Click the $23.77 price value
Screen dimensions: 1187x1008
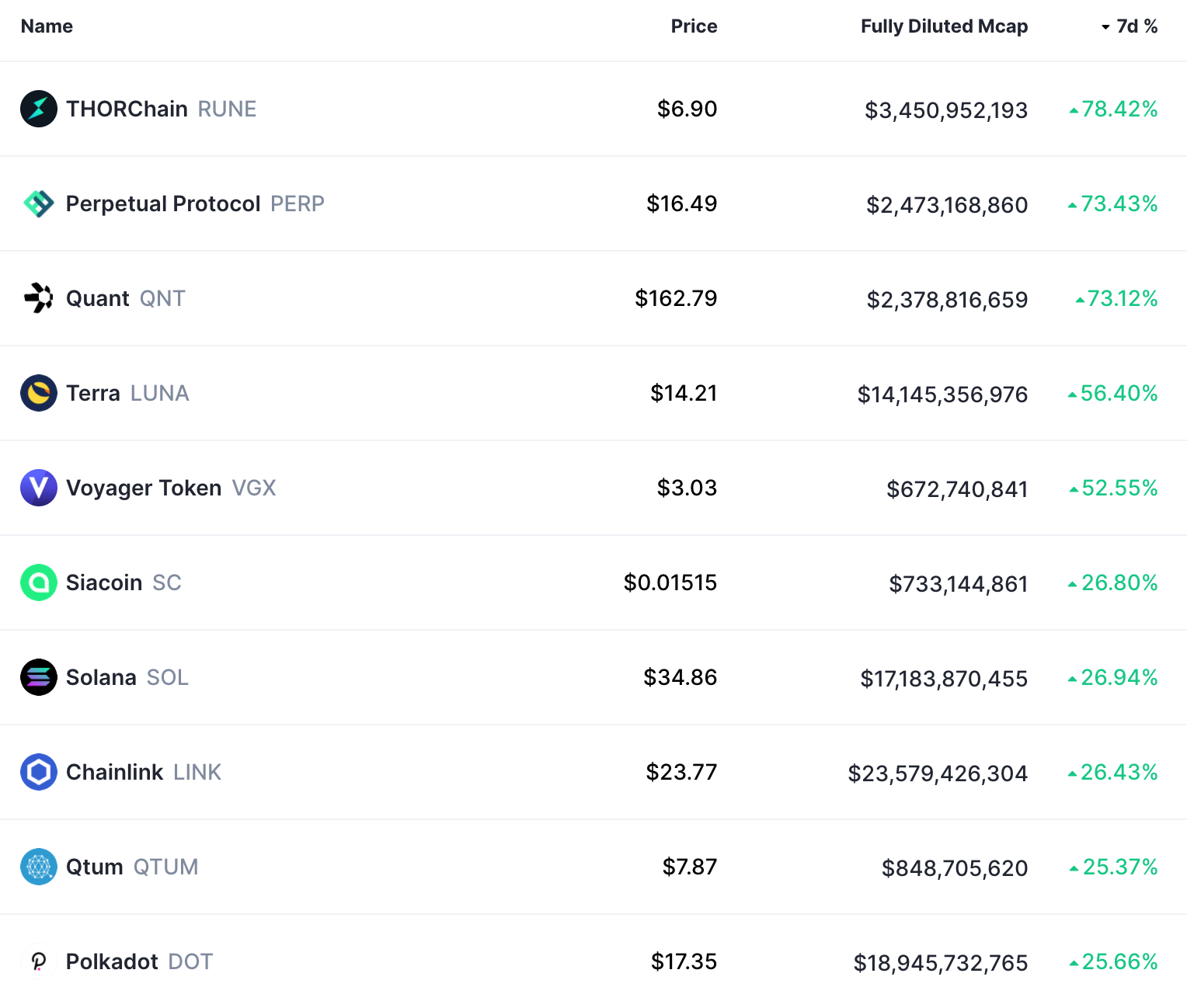coord(681,772)
